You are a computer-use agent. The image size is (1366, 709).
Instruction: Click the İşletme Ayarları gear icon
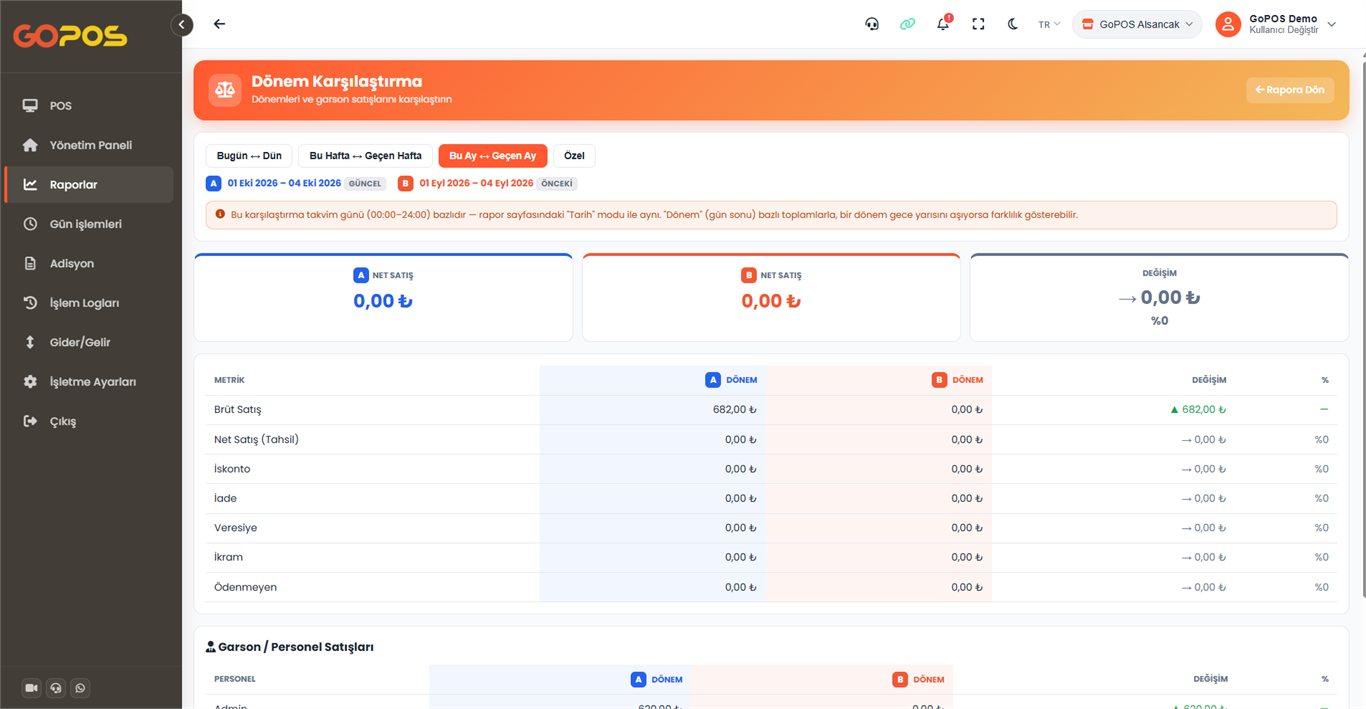(30, 382)
